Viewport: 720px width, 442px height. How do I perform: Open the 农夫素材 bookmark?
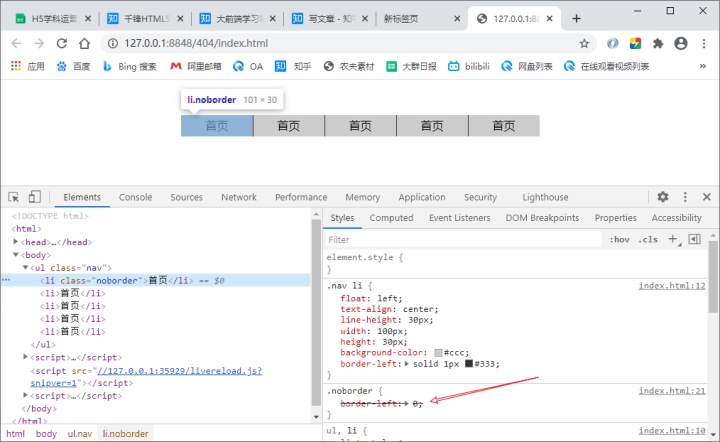click(349, 66)
